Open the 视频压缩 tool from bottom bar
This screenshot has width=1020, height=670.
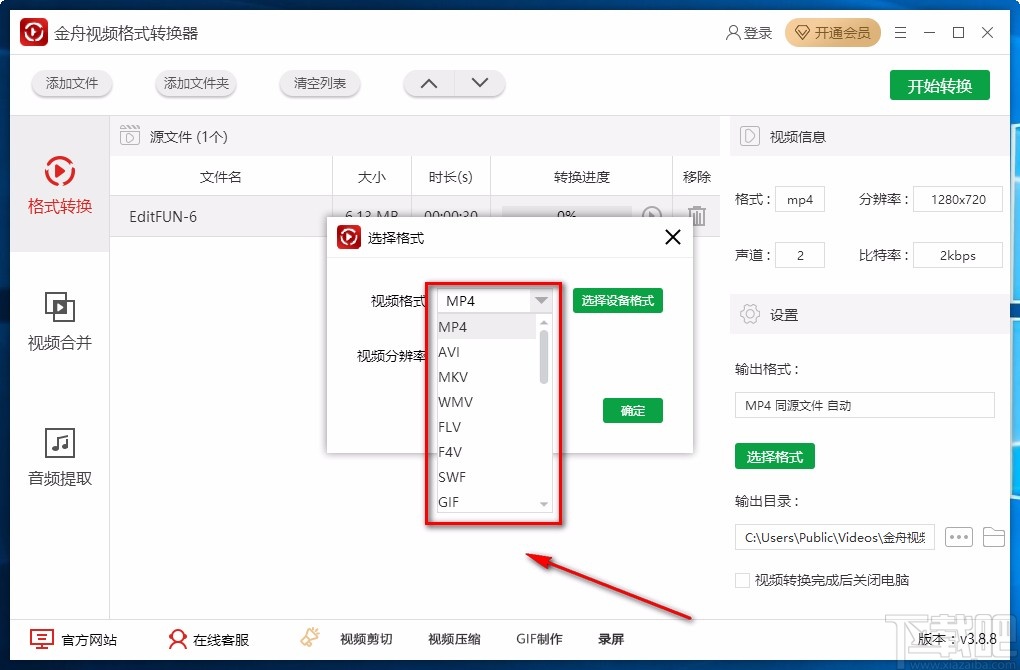(x=453, y=638)
